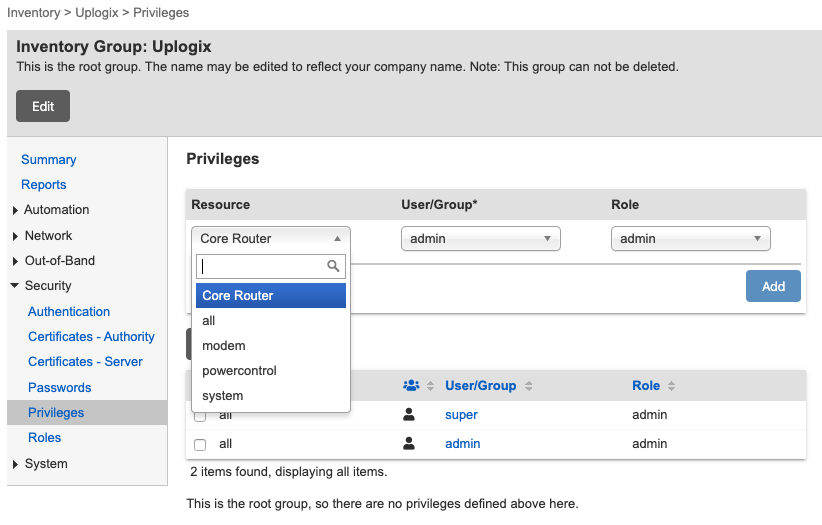Collapse the Security sidebar section
This screenshot has width=822, height=525.
15,286
